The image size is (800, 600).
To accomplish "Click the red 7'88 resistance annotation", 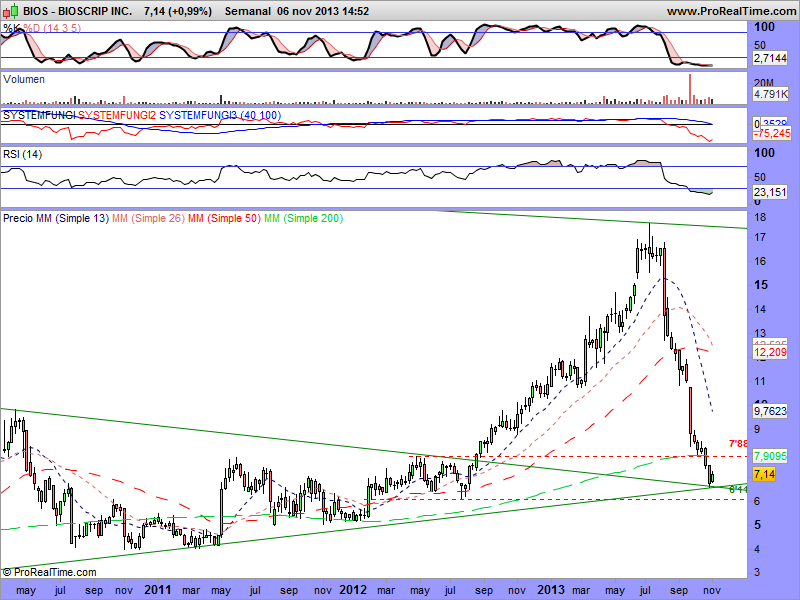I will click(738, 444).
